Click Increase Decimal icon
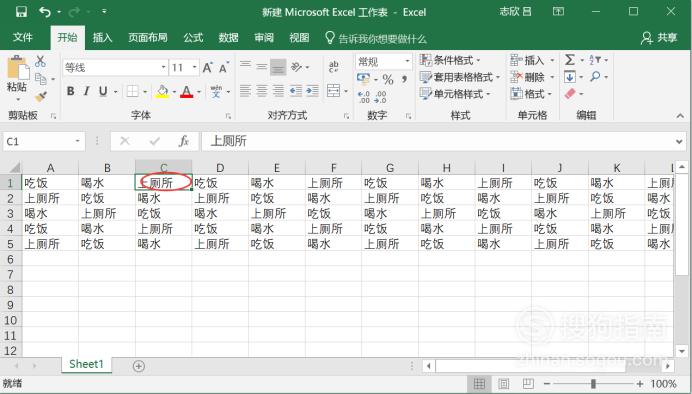Image resolution: width=692 pixels, height=394 pixels. pyautogui.click(x=364, y=97)
